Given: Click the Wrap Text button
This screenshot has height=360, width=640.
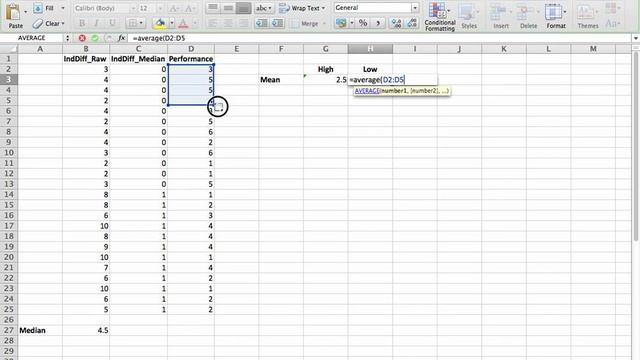Looking at the screenshot, I should tap(302, 8).
